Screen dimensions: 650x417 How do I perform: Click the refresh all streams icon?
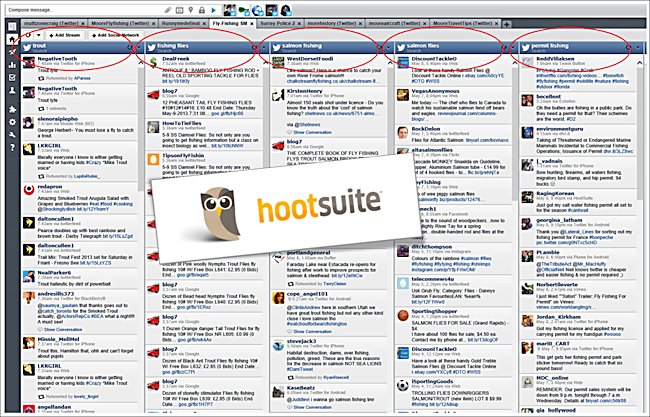point(28,35)
